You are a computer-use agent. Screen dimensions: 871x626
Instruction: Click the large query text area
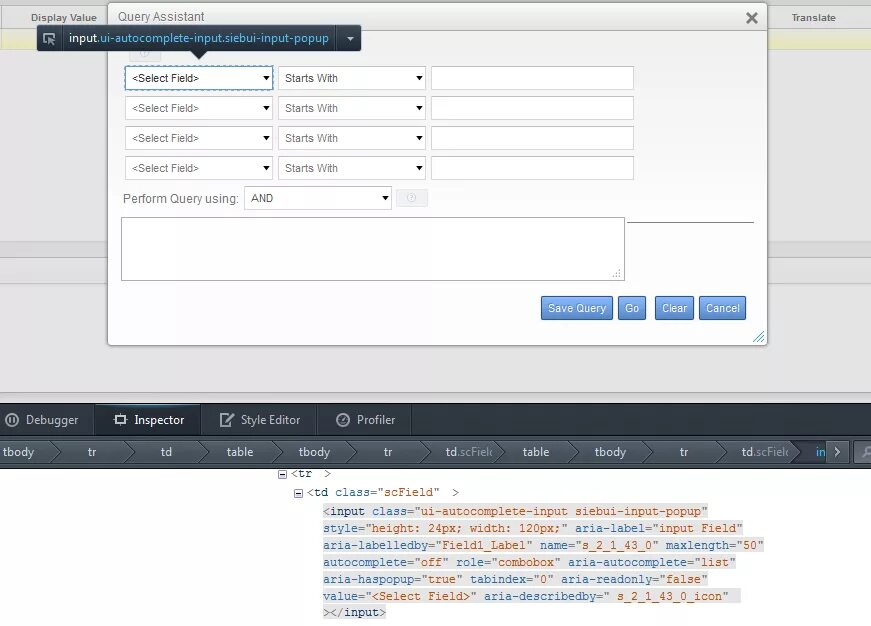click(x=373, y=249)
